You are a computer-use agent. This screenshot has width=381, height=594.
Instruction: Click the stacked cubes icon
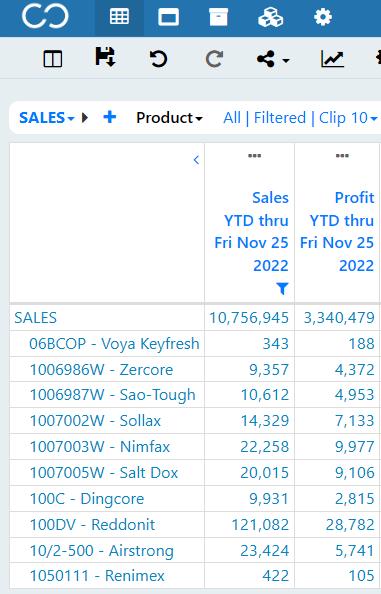[x=270, y=17]
